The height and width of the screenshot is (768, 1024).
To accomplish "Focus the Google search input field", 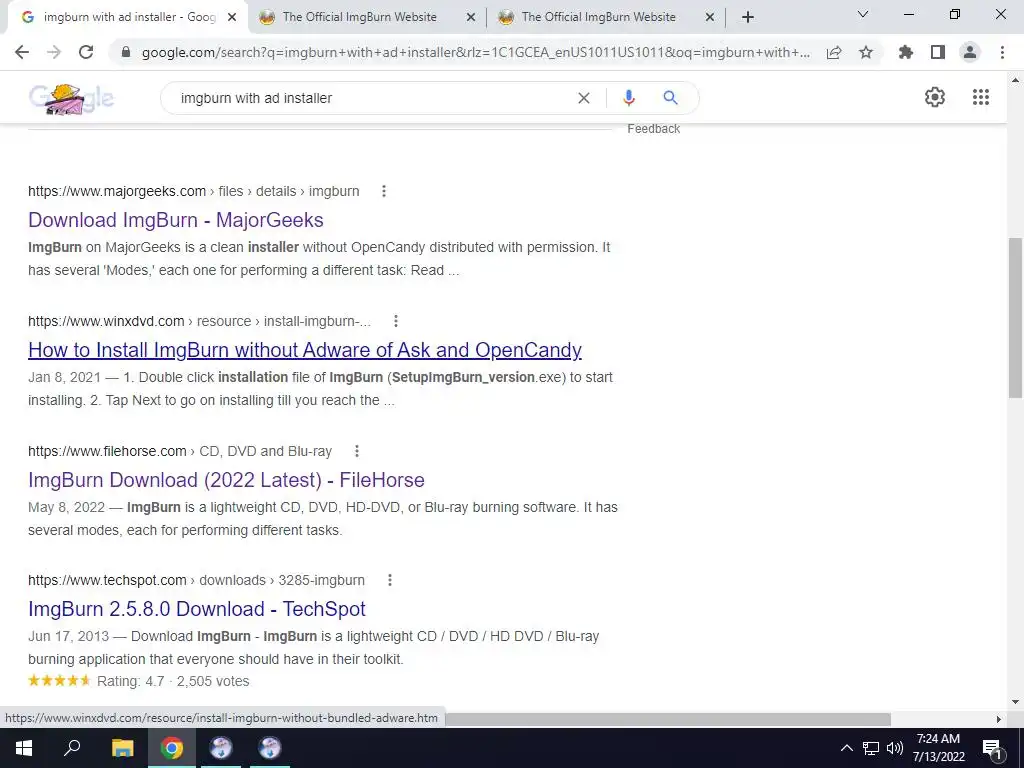I will point(372,98).
